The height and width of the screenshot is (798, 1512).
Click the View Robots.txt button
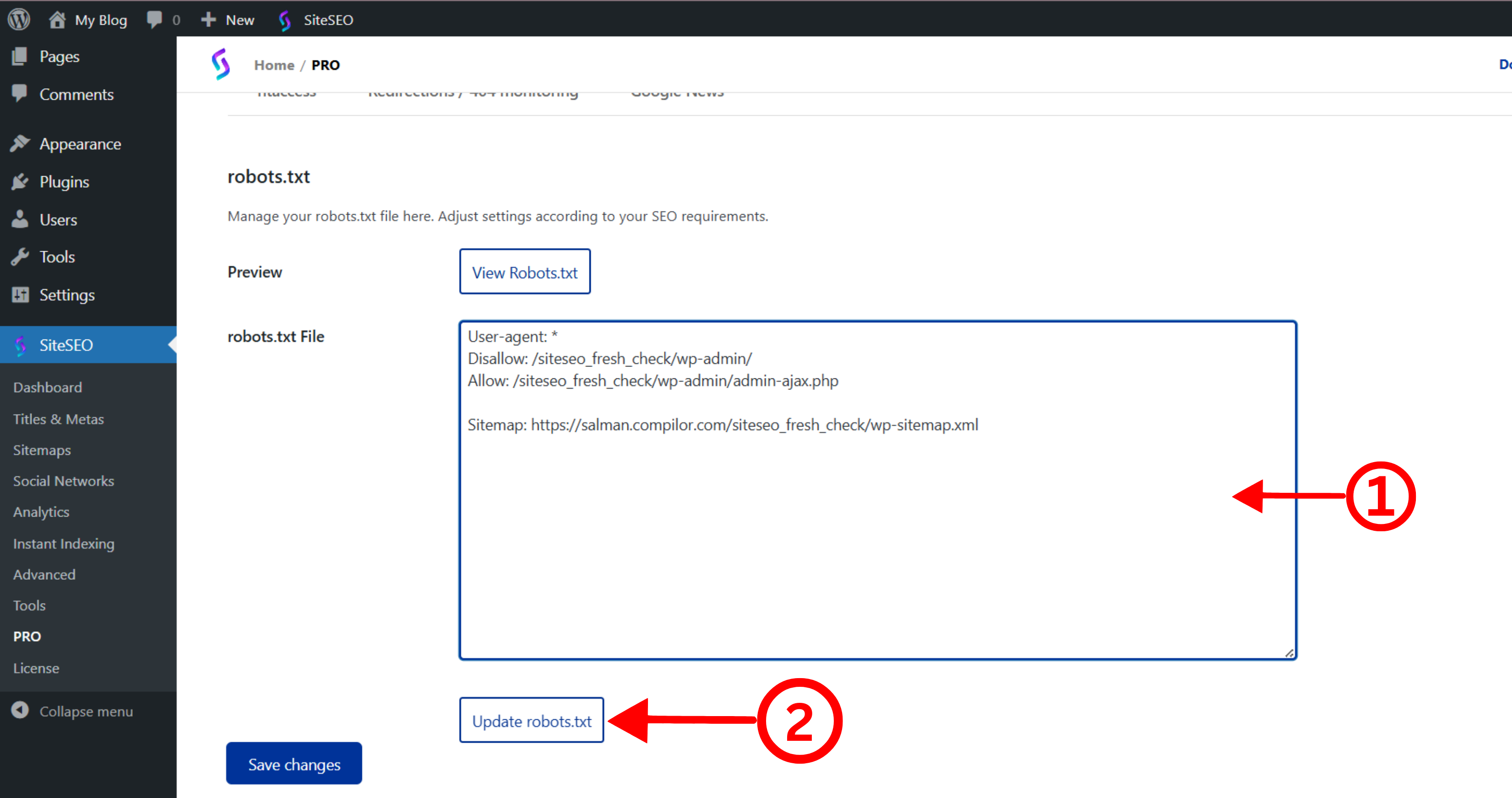[x=525, y=272]
